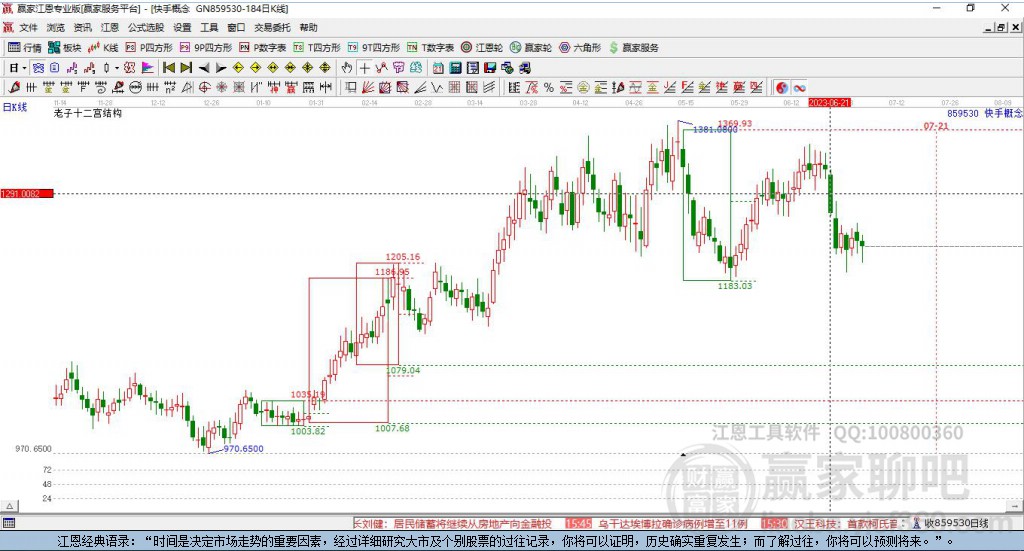Toggle the yellow diamond left-arrow icon
The width and height of the screenshot is (1024, 551).
(x=238, y=67)
